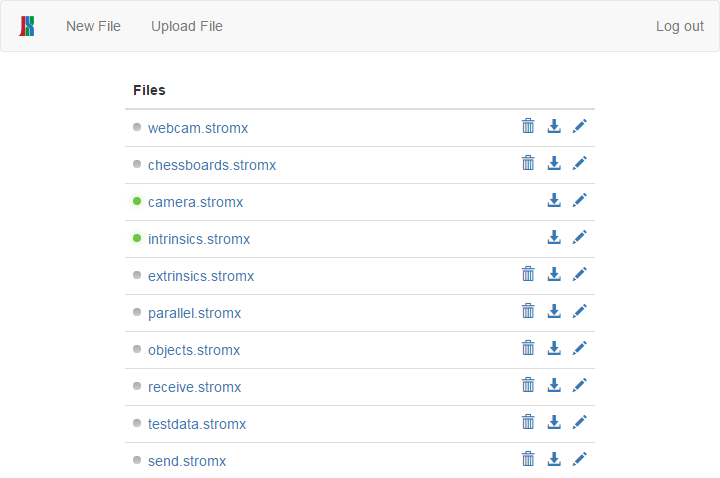This screenshot has height=478, width=720.
Task: Open the Upload File menu item
Action: 187,26
